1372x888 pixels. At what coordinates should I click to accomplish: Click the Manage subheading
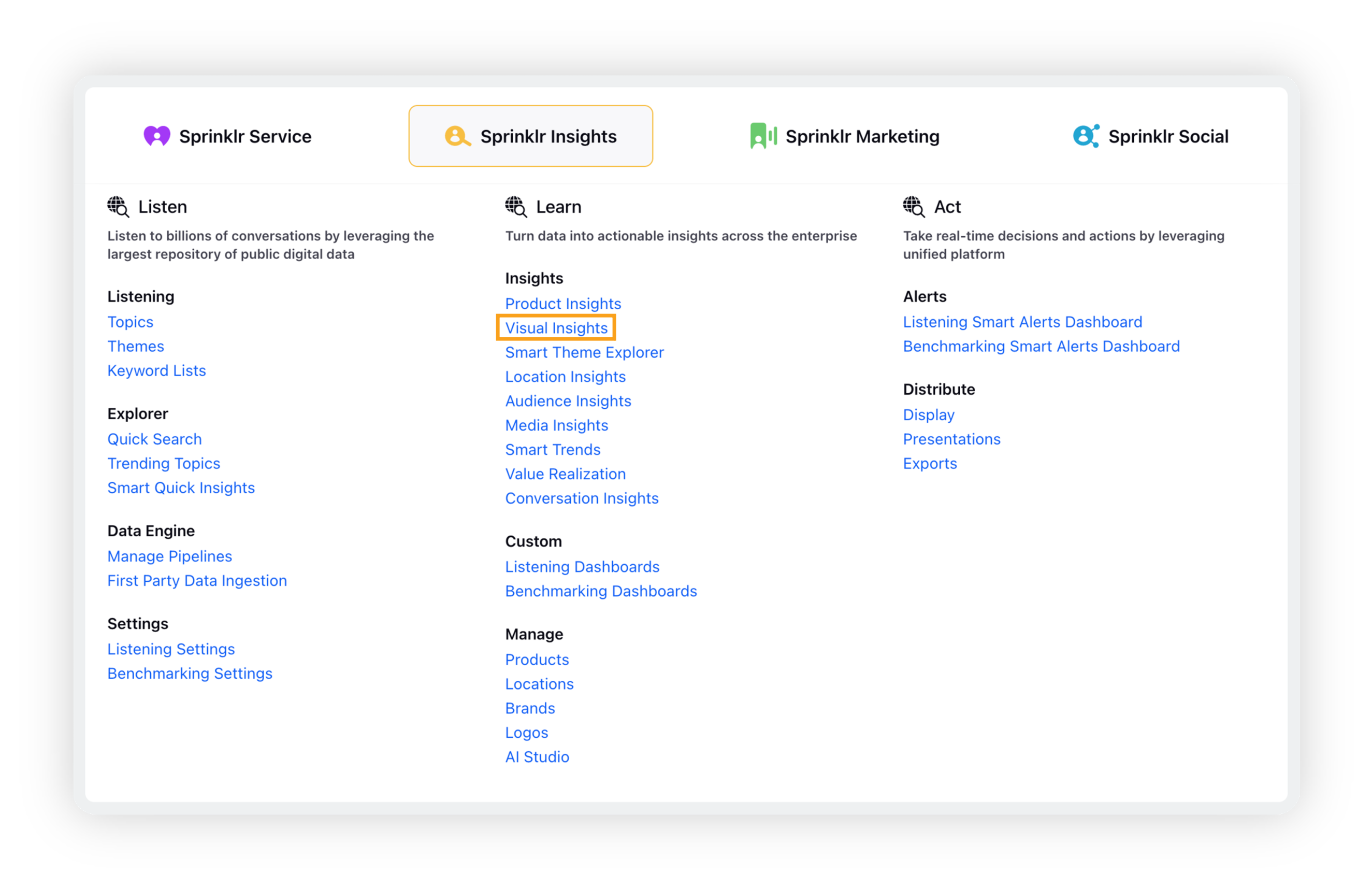click(534, 634)
